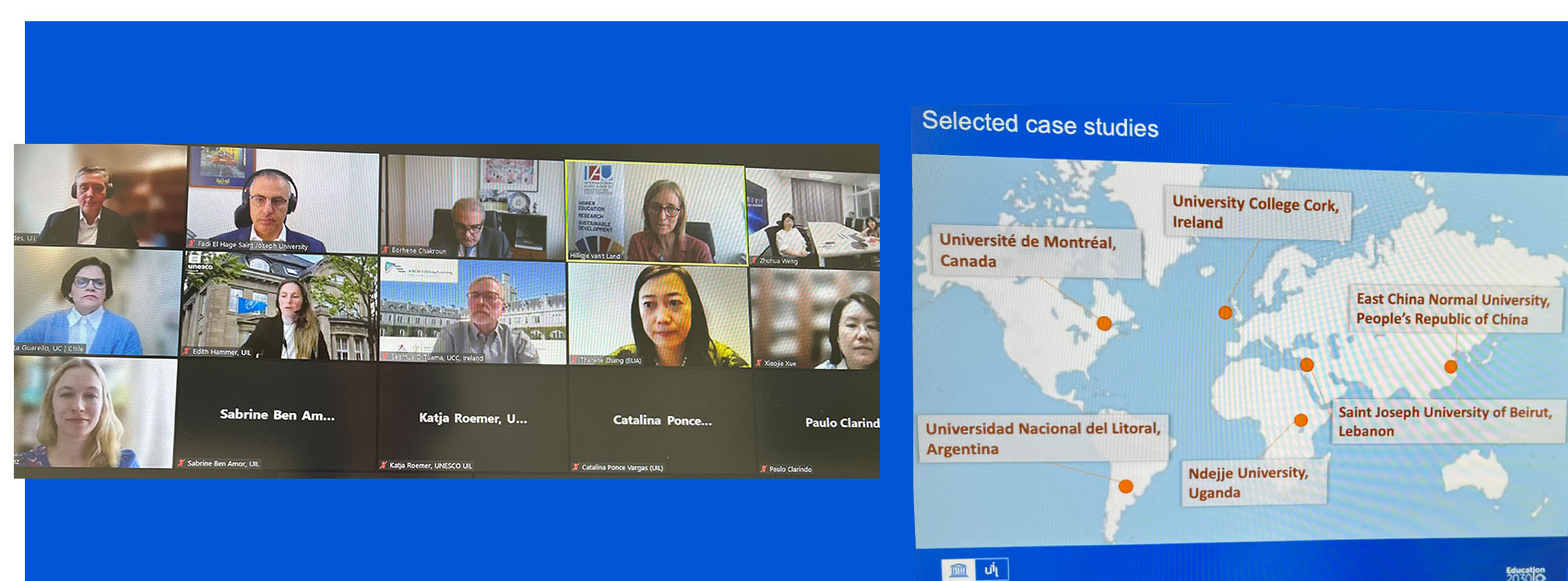
Task: Select Thérèse Zhang's video tile
Action: (x=659, y=315)
